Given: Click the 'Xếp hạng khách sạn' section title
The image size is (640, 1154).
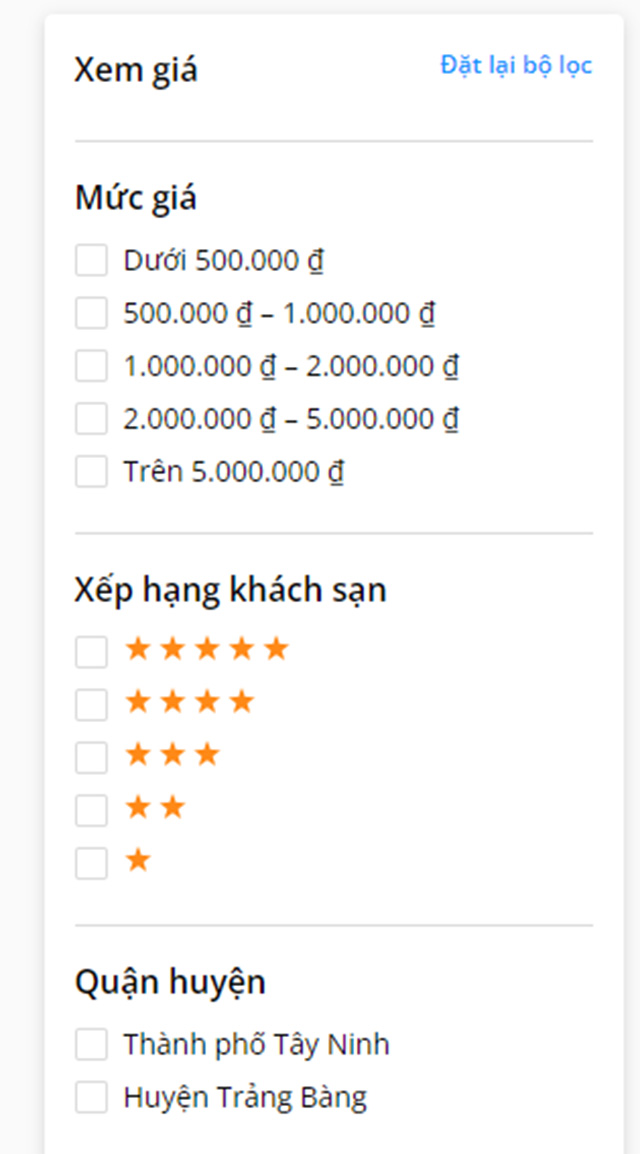Looking at the screenshot, I should [x=232, y=590].
